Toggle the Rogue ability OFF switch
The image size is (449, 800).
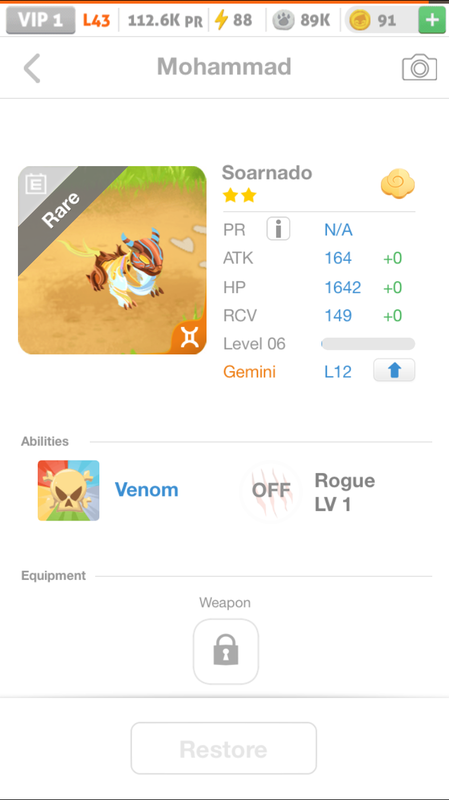coord(271,491)
